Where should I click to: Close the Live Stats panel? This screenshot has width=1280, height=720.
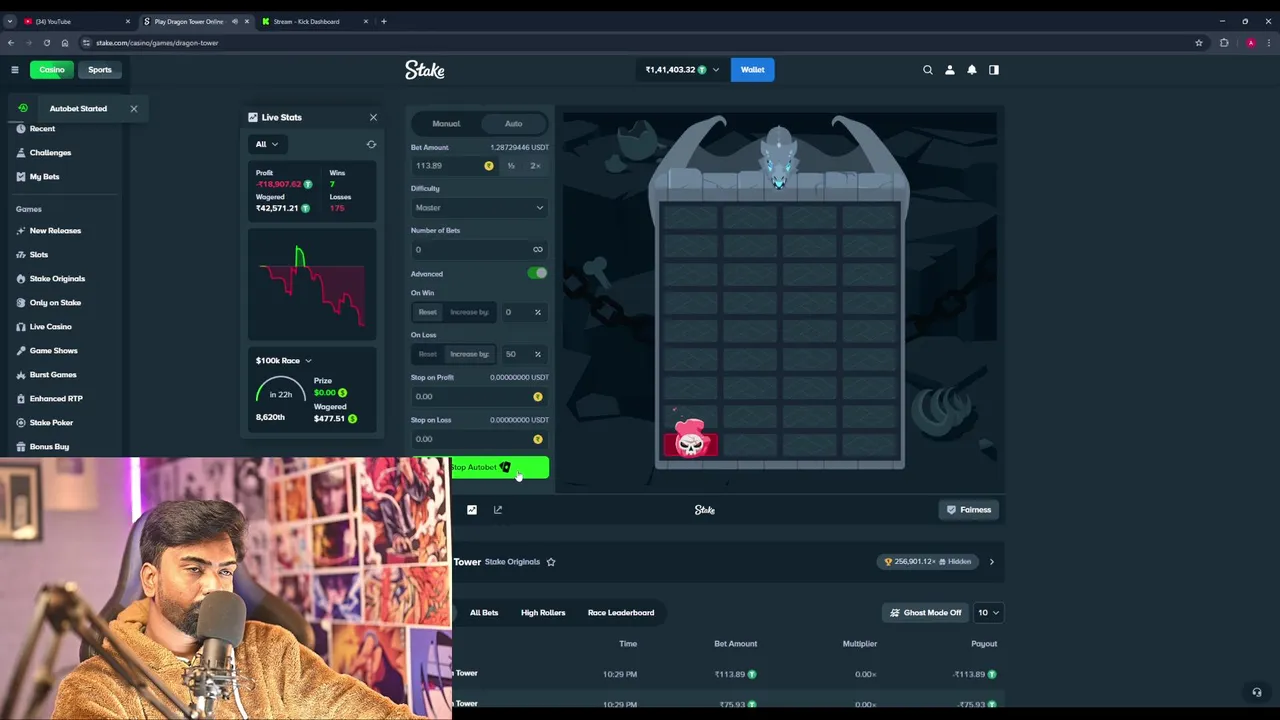pos(373,117)
